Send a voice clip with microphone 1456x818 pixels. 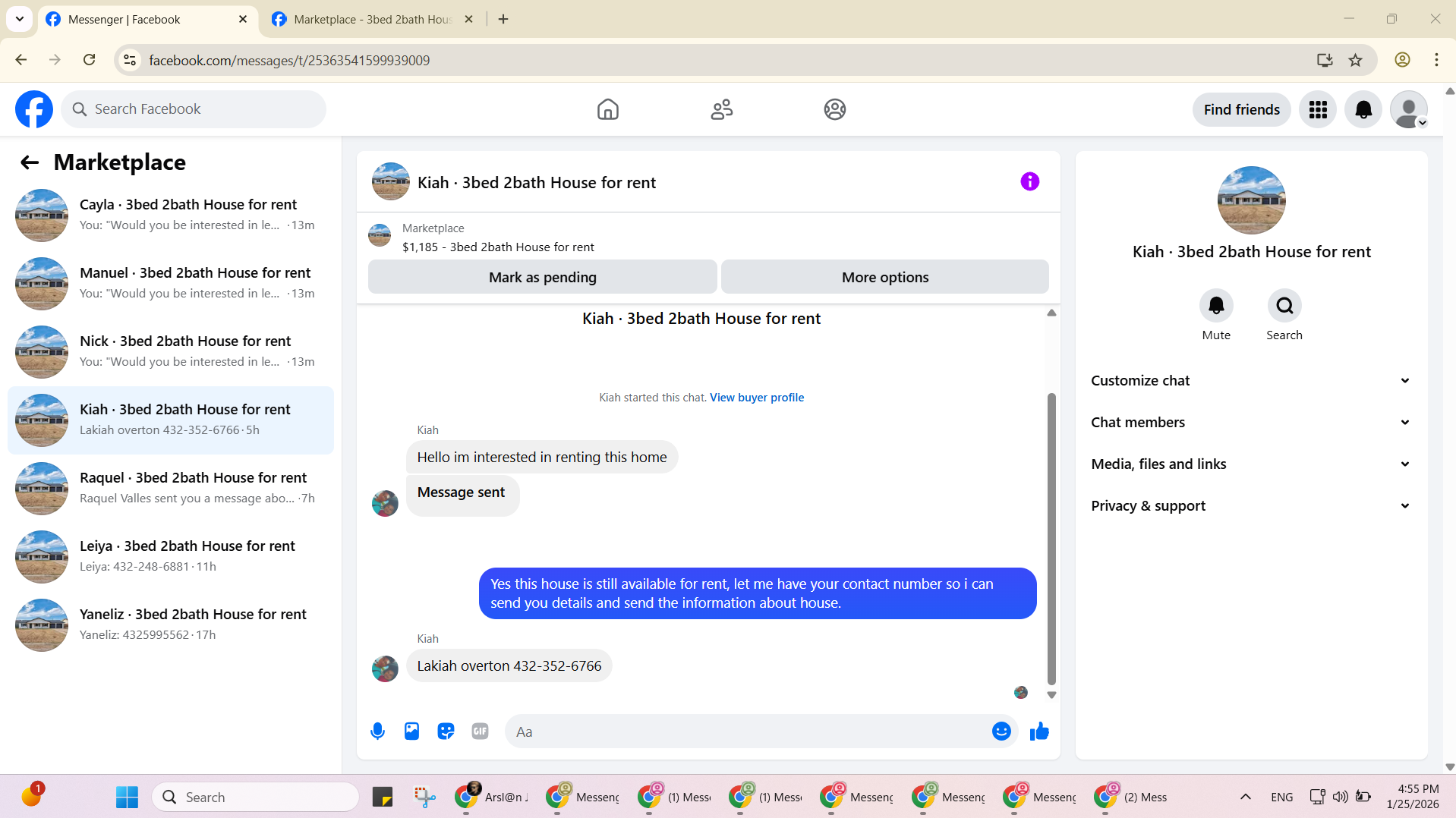[x=377, y=731]
